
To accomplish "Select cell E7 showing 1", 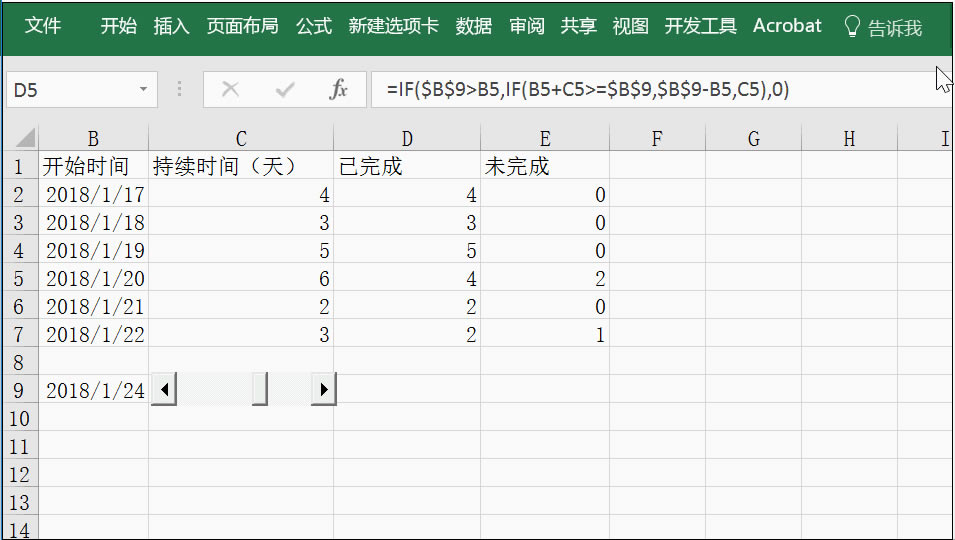I will (x=545, y=334).
